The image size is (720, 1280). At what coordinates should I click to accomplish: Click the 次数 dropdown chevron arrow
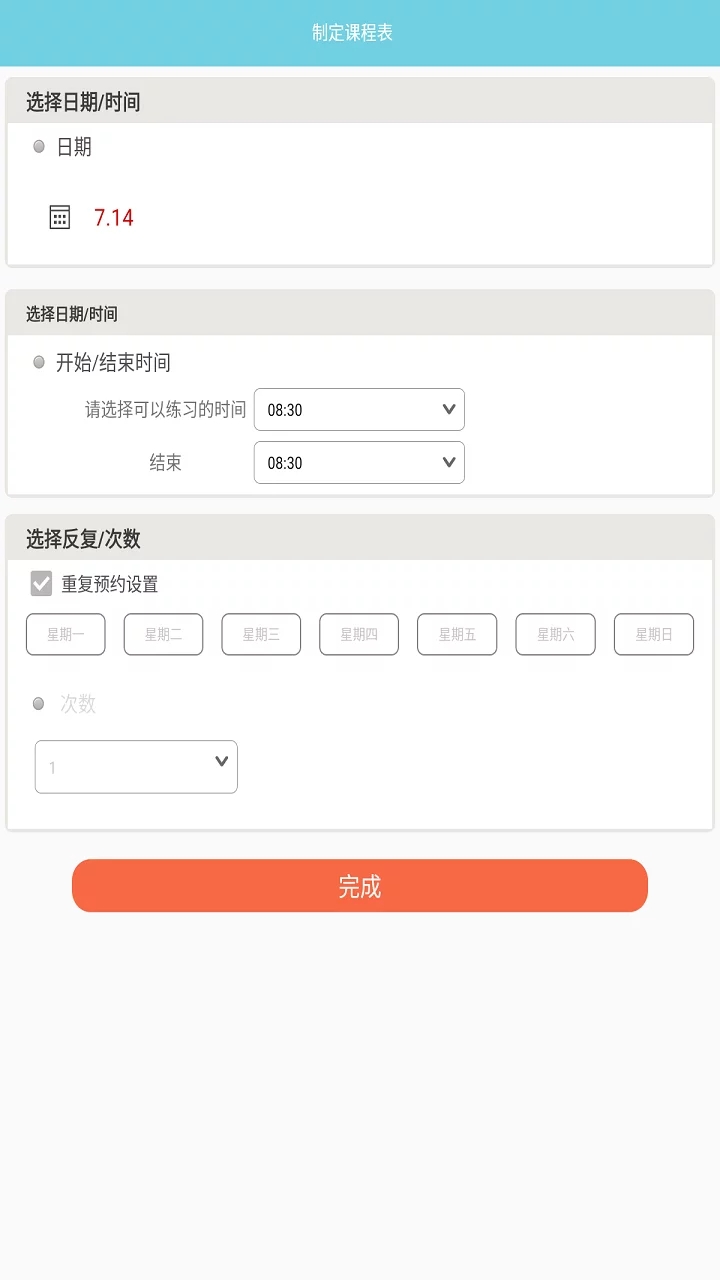(x=222, y=762)
